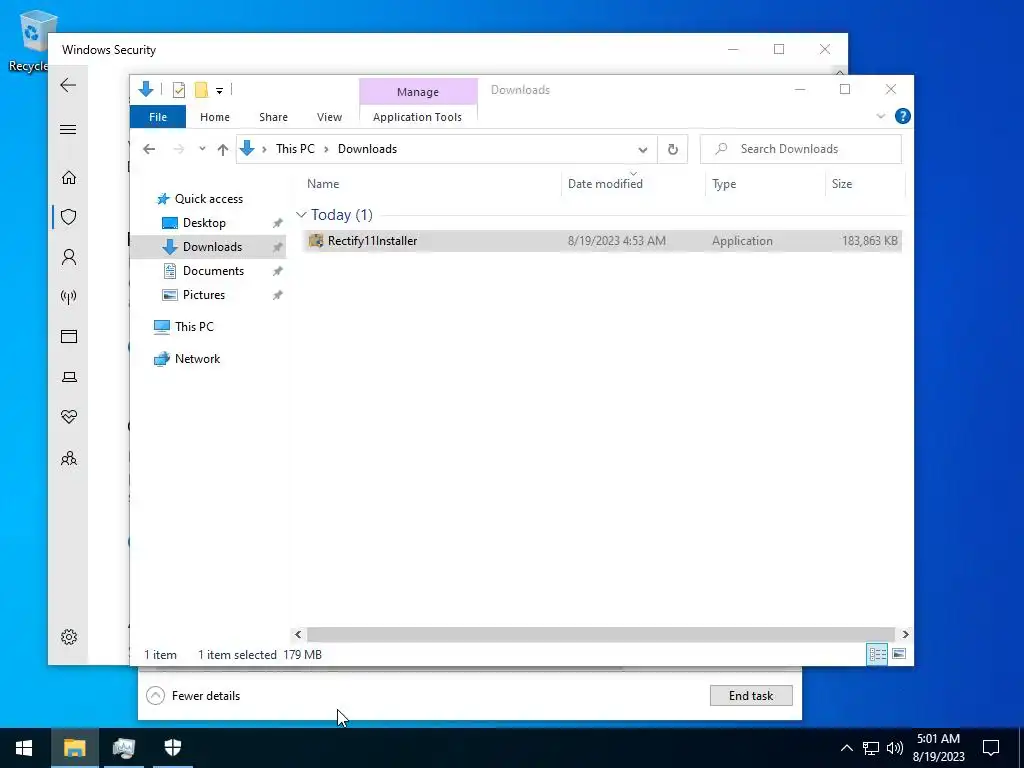Open Device performance & health heart icon
This screenshot has height=768, width=1024.
[69, 417]
